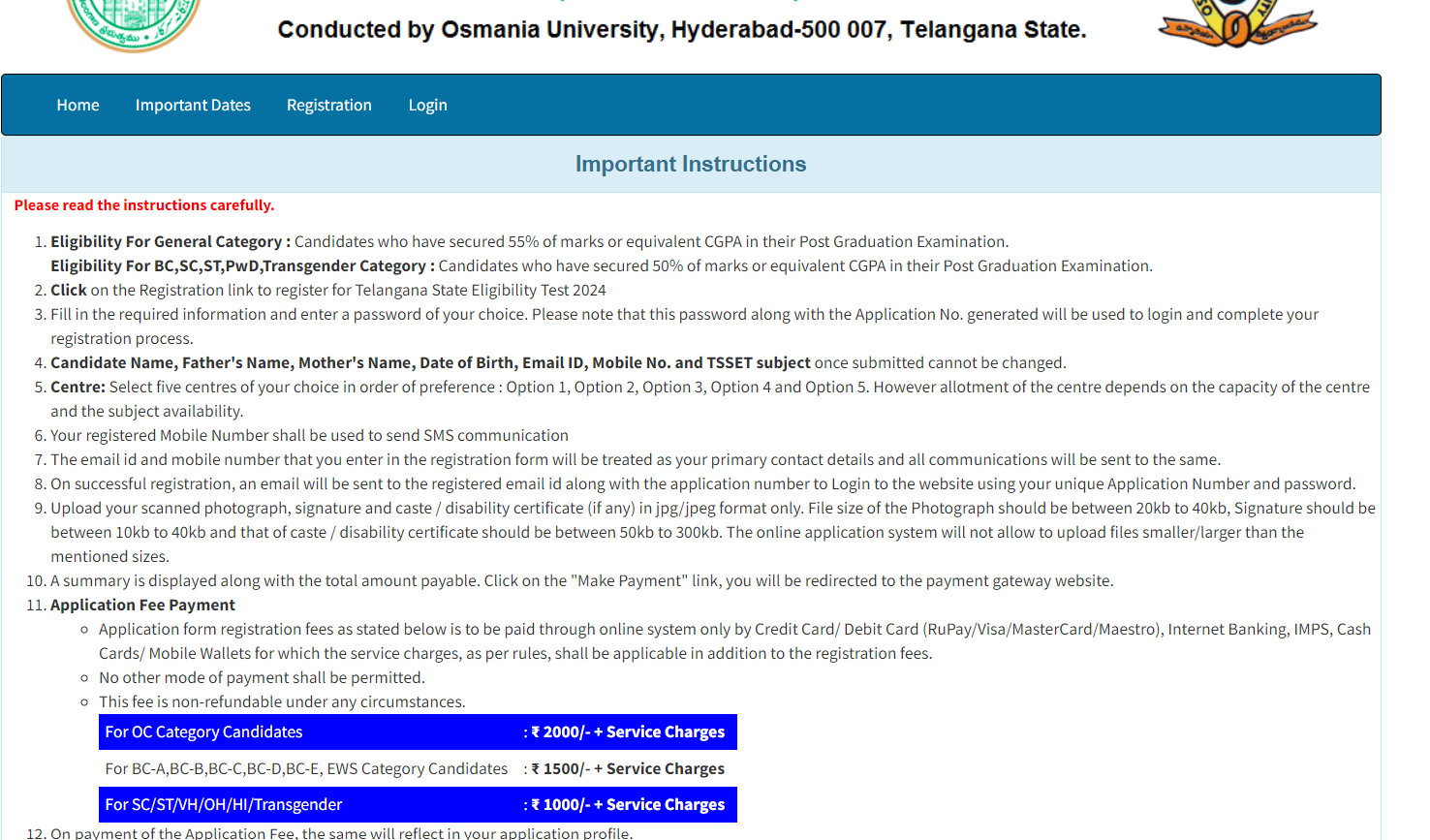The height and width of the screenshot is (840, 1430).
Task: Click the "Application Fee Payment" heading
Action: (x=142, y=605)
